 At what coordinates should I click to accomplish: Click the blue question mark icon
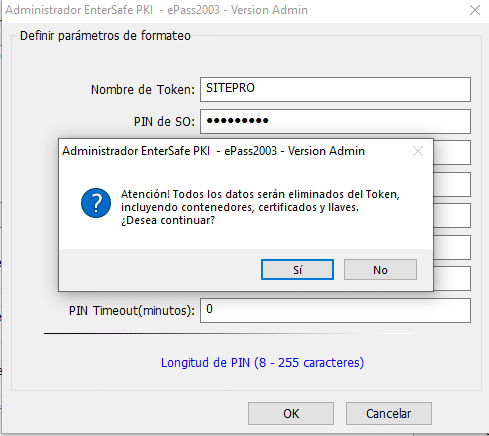(96, 203)
